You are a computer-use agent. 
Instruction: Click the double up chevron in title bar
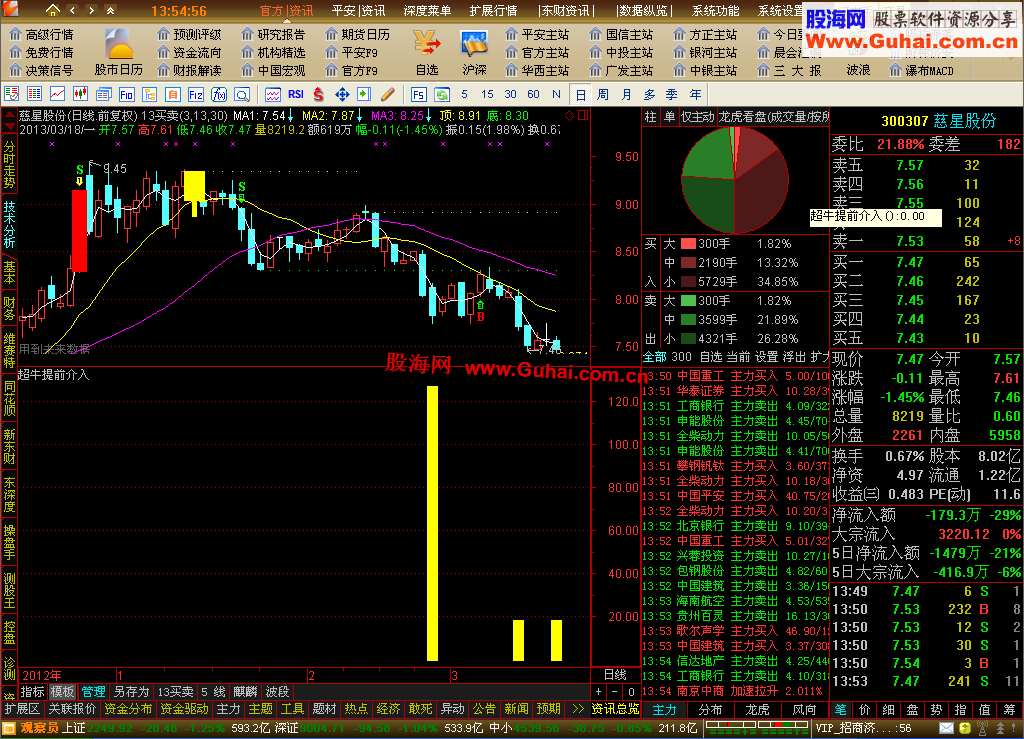point(110,10)
